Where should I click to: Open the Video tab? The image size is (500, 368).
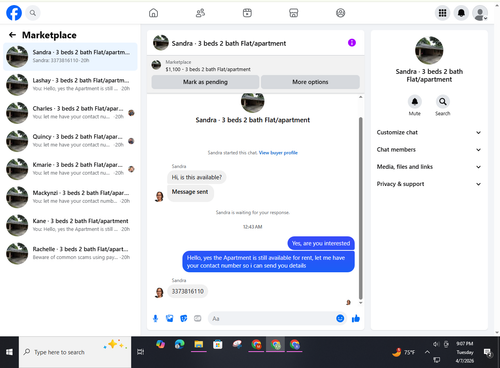coord(247,13)
